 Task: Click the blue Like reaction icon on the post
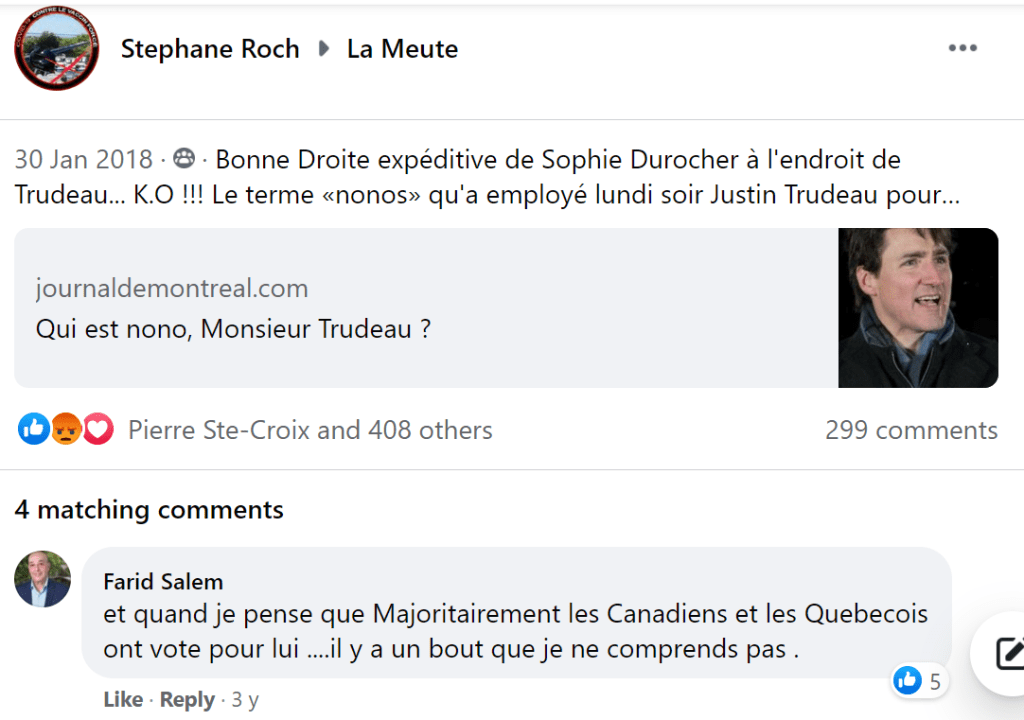click(33, 430)
